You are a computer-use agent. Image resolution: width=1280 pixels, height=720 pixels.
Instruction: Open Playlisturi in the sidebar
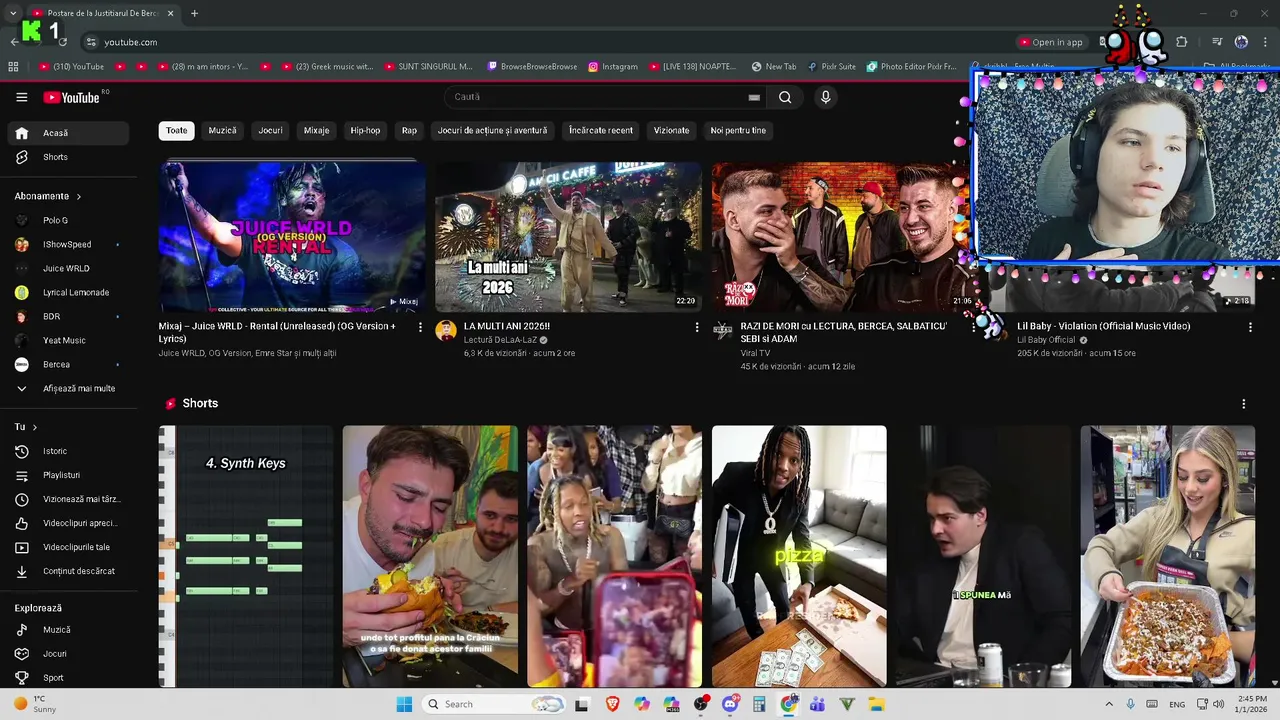(68, 475)
